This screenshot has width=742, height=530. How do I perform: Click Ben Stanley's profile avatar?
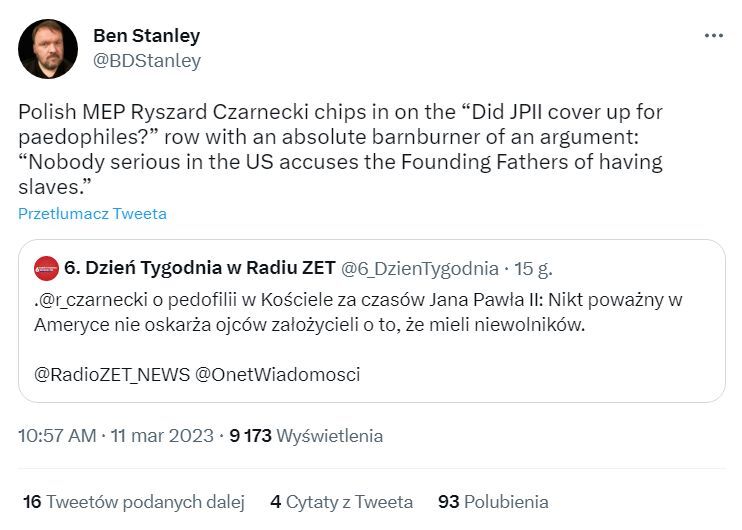(x=48, y=49)
